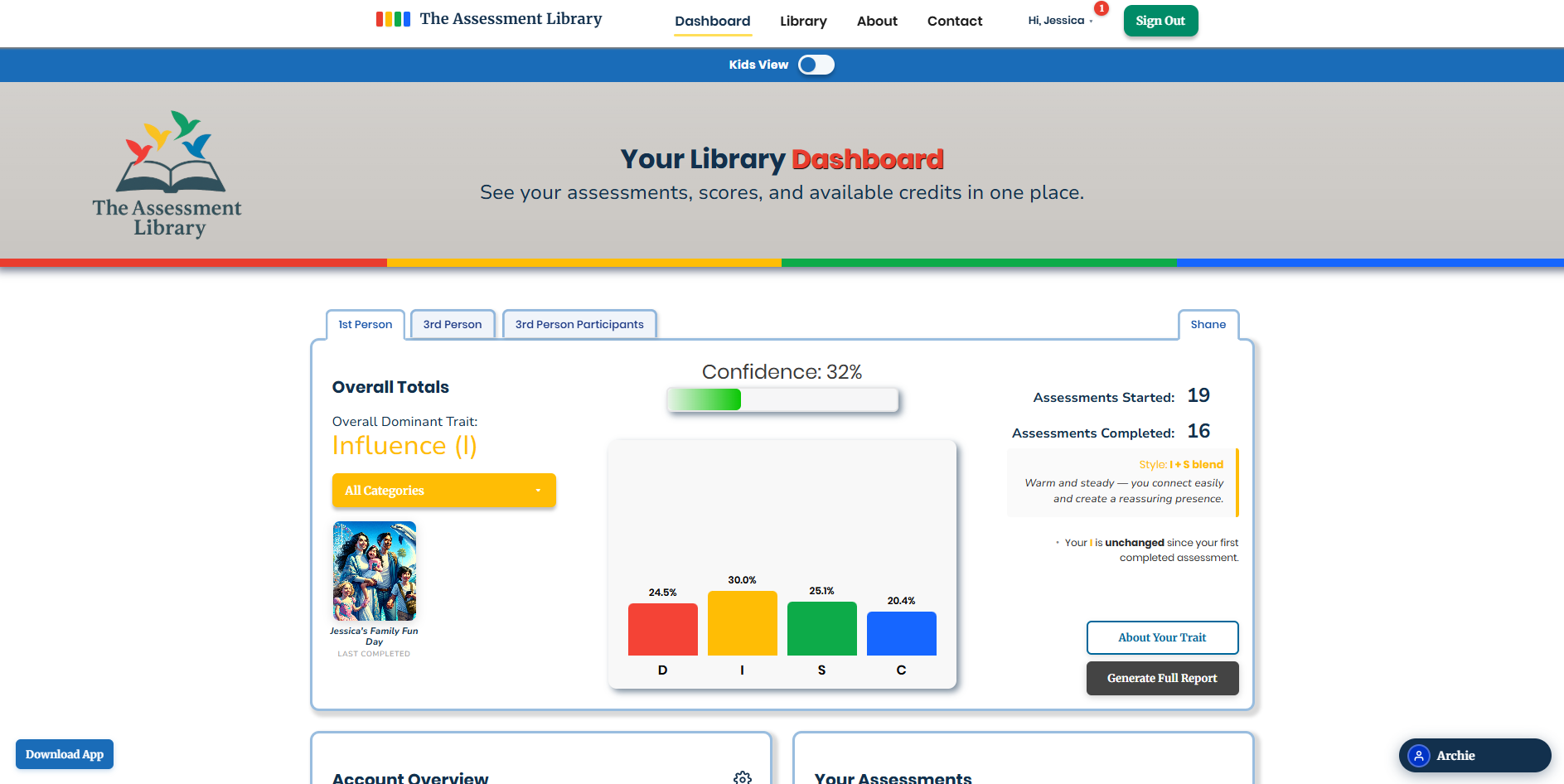The height and width of the screenshot is (784, 1564).
Task: Expand the All Categories dropdown
Action: coord(444,491)
